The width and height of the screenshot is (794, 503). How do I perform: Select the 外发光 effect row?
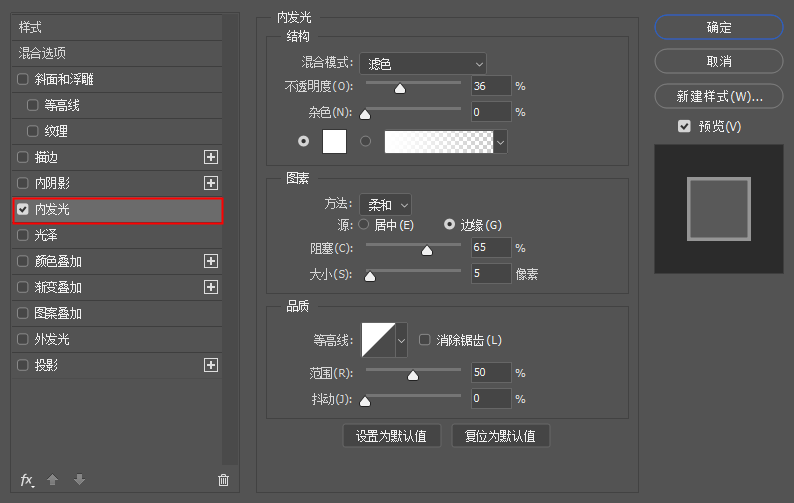117,339
